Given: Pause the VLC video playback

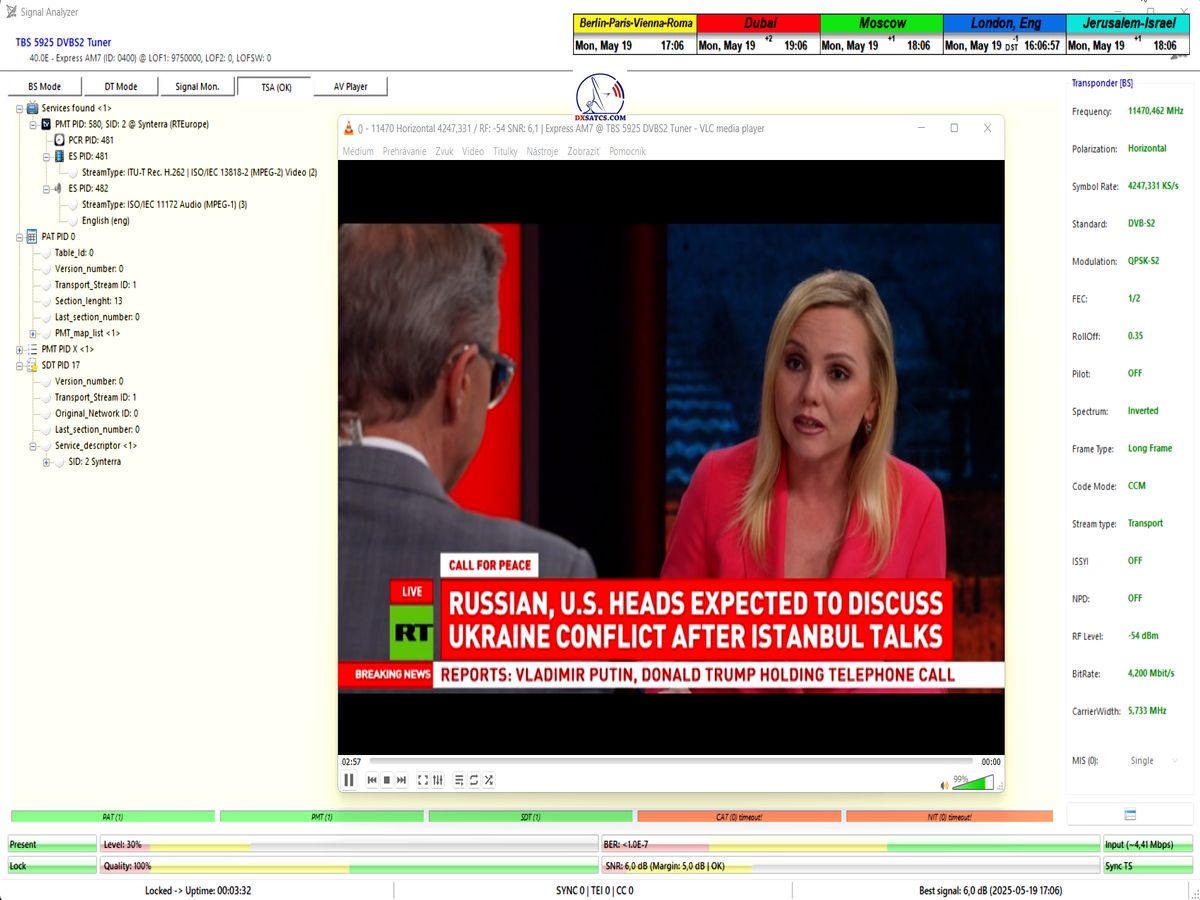Looking at the screenshot, I should (x=349, y=780).
